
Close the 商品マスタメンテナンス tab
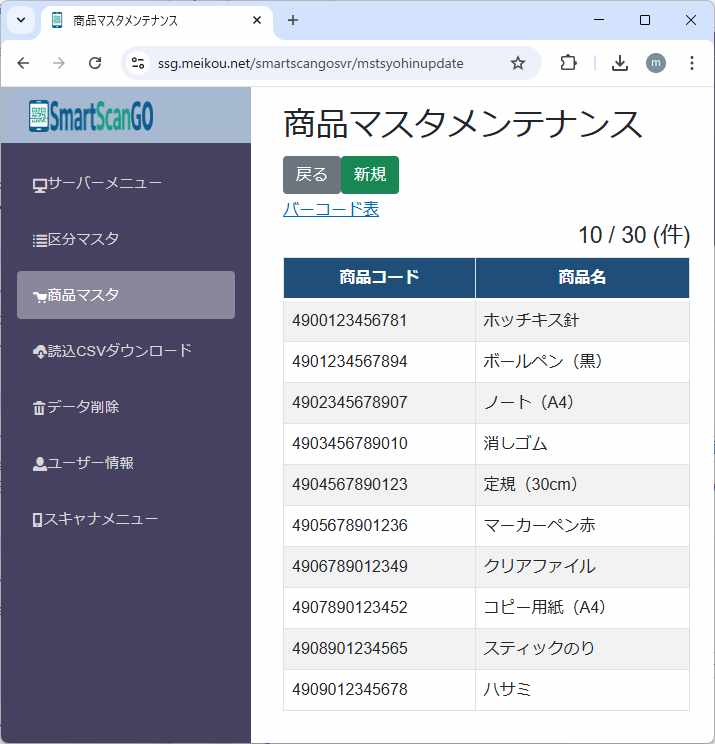(257, 20)
